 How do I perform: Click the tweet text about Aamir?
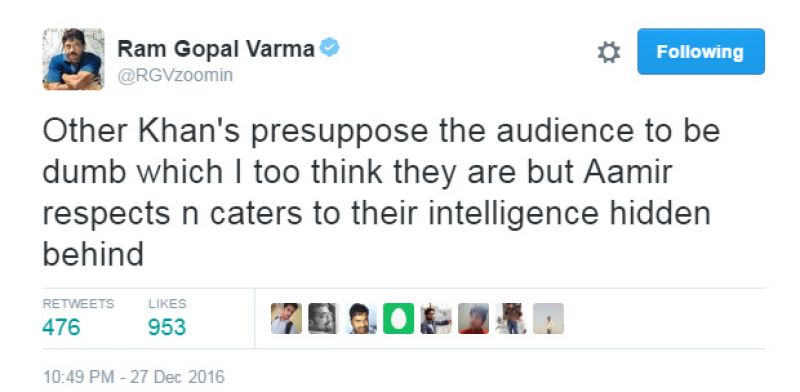coord(381,192)
